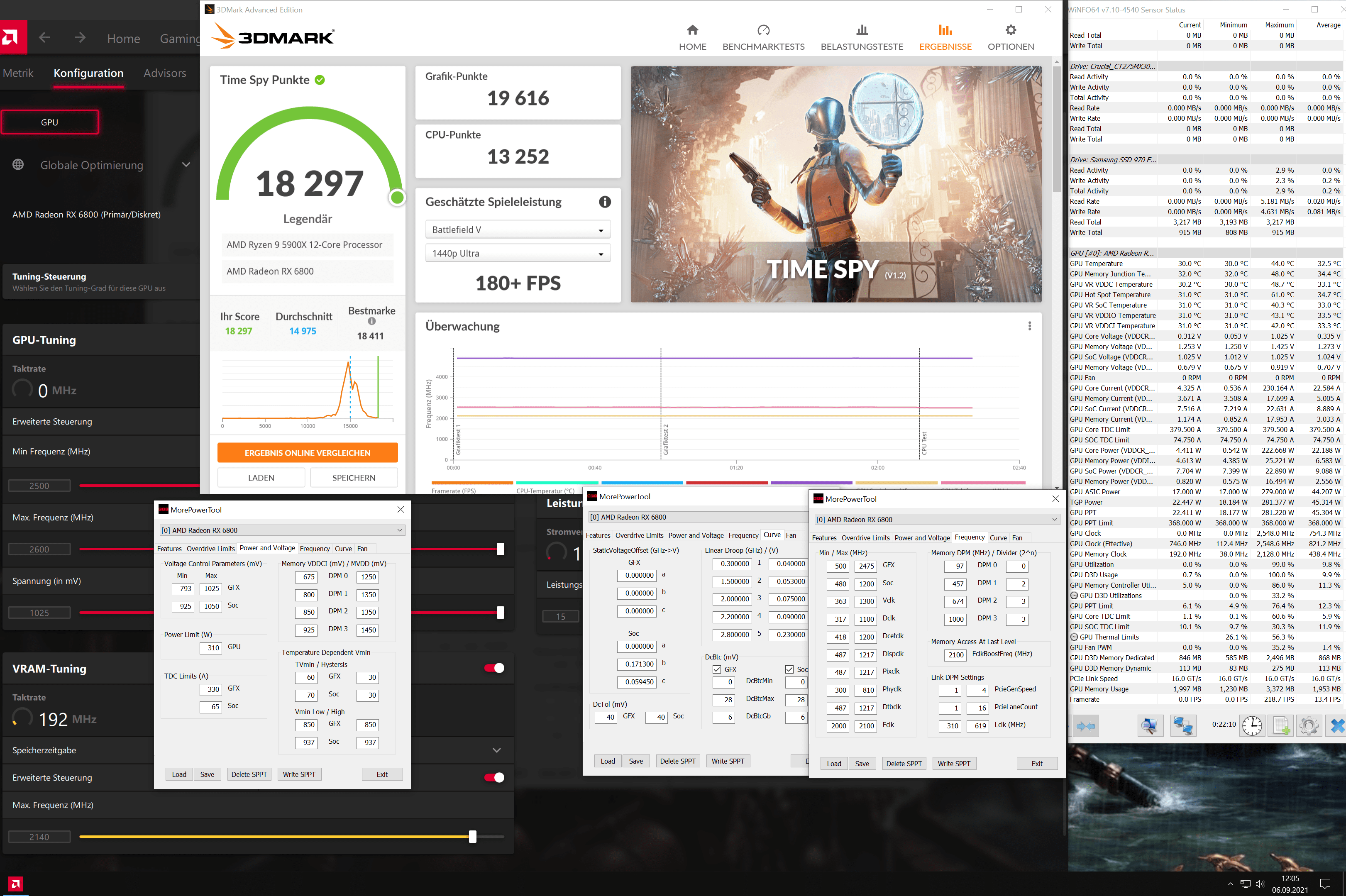Toggle VRAM-Tuning switch off
The height and width of the screenshot is (896, 1346).
494,668
